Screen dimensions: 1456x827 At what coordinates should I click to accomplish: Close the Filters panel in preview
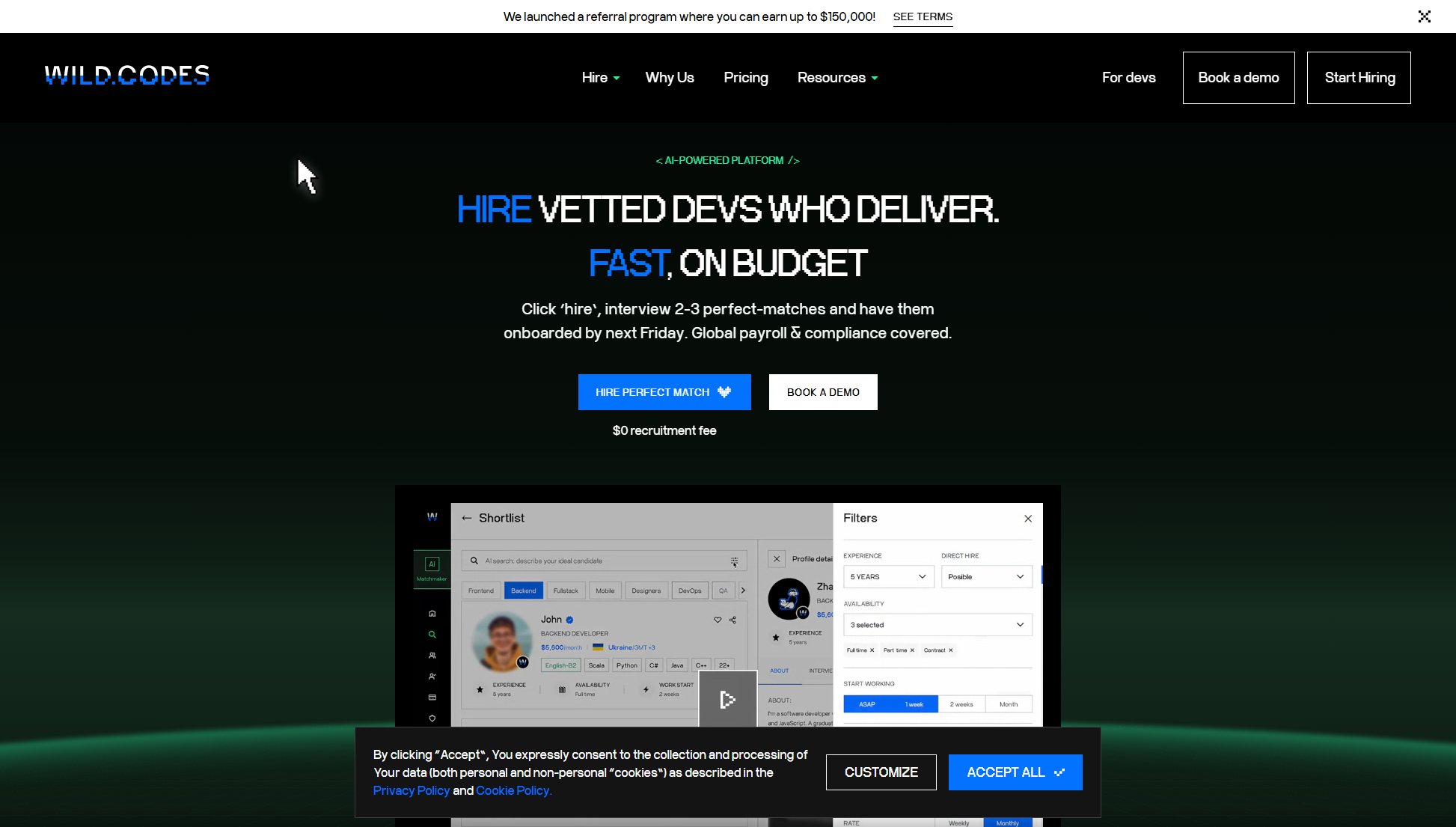(x=1028, y=519)
